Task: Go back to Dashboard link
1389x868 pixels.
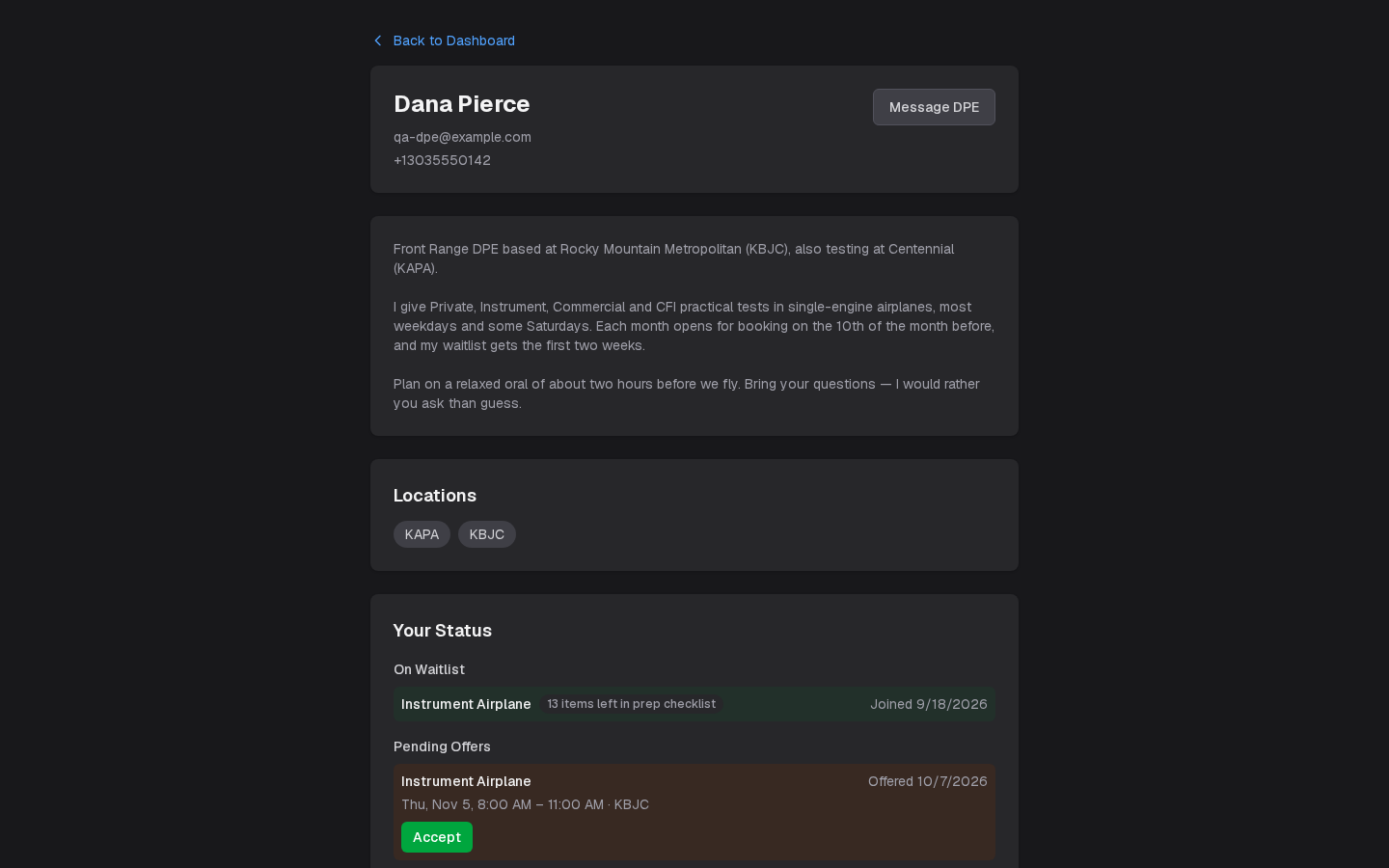Action: coord(453,41)
